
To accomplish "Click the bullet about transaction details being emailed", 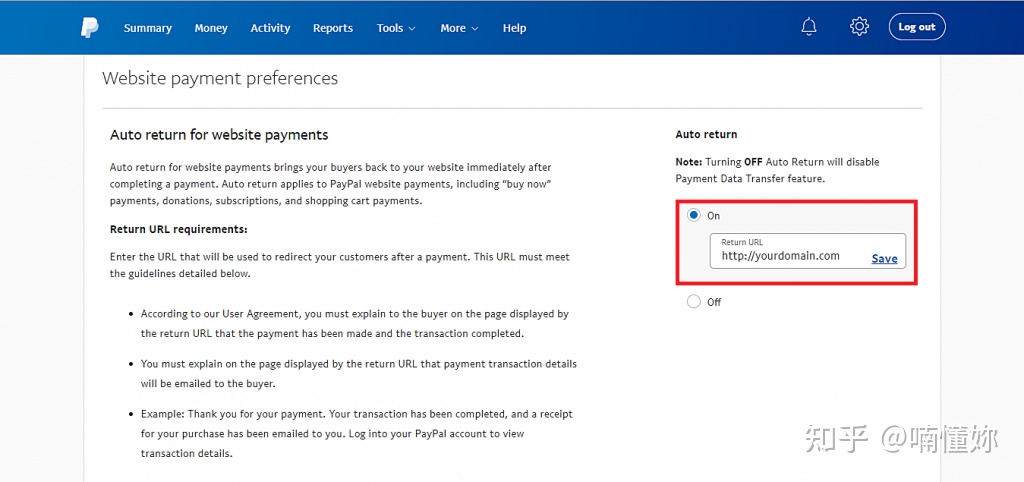I will (x=359, y=373).
